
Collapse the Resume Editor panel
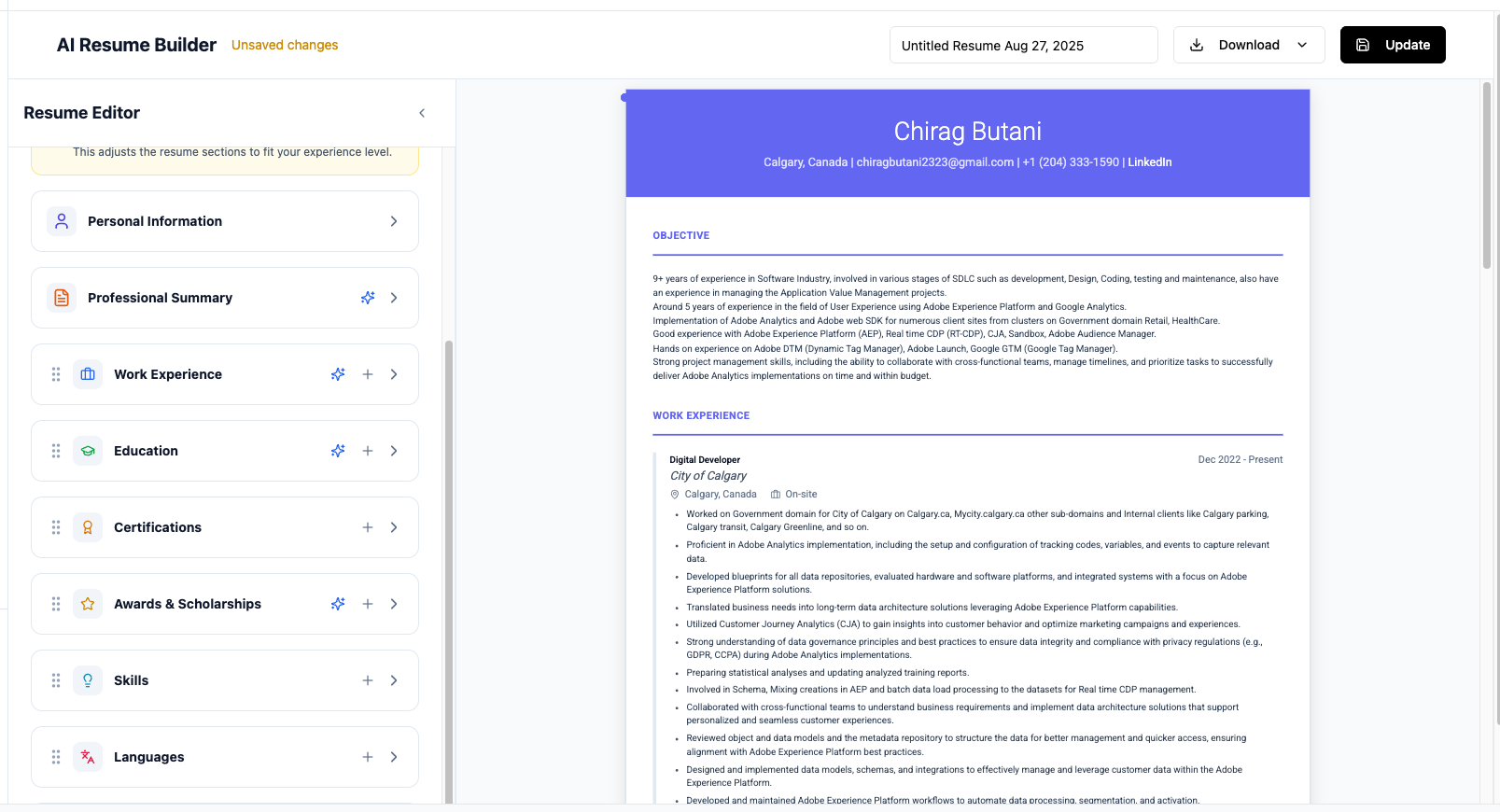click(x=422, y=113)
